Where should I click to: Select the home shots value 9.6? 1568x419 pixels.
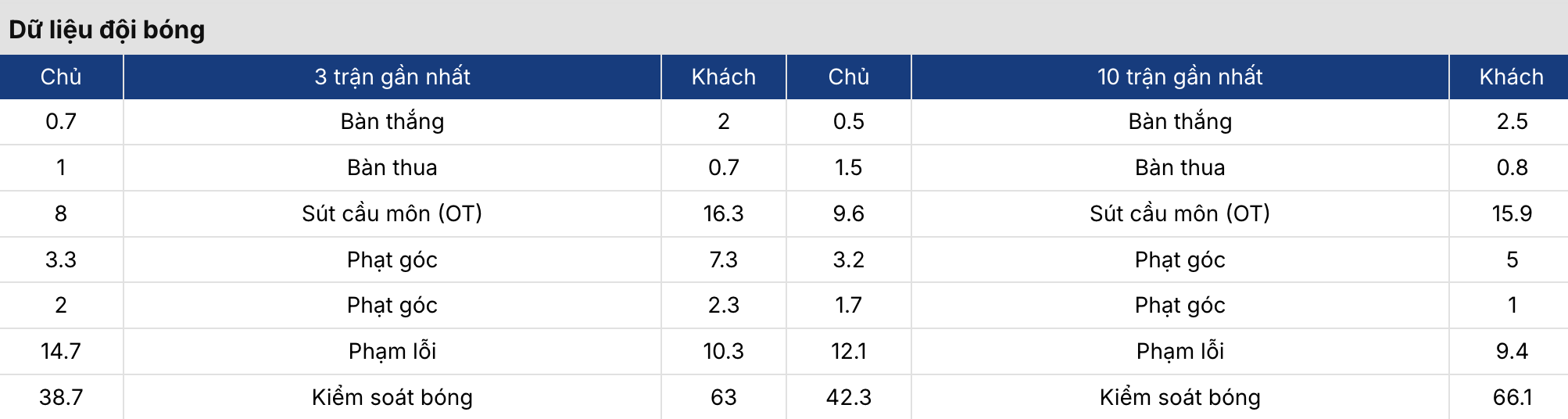[x=848, y=213]
